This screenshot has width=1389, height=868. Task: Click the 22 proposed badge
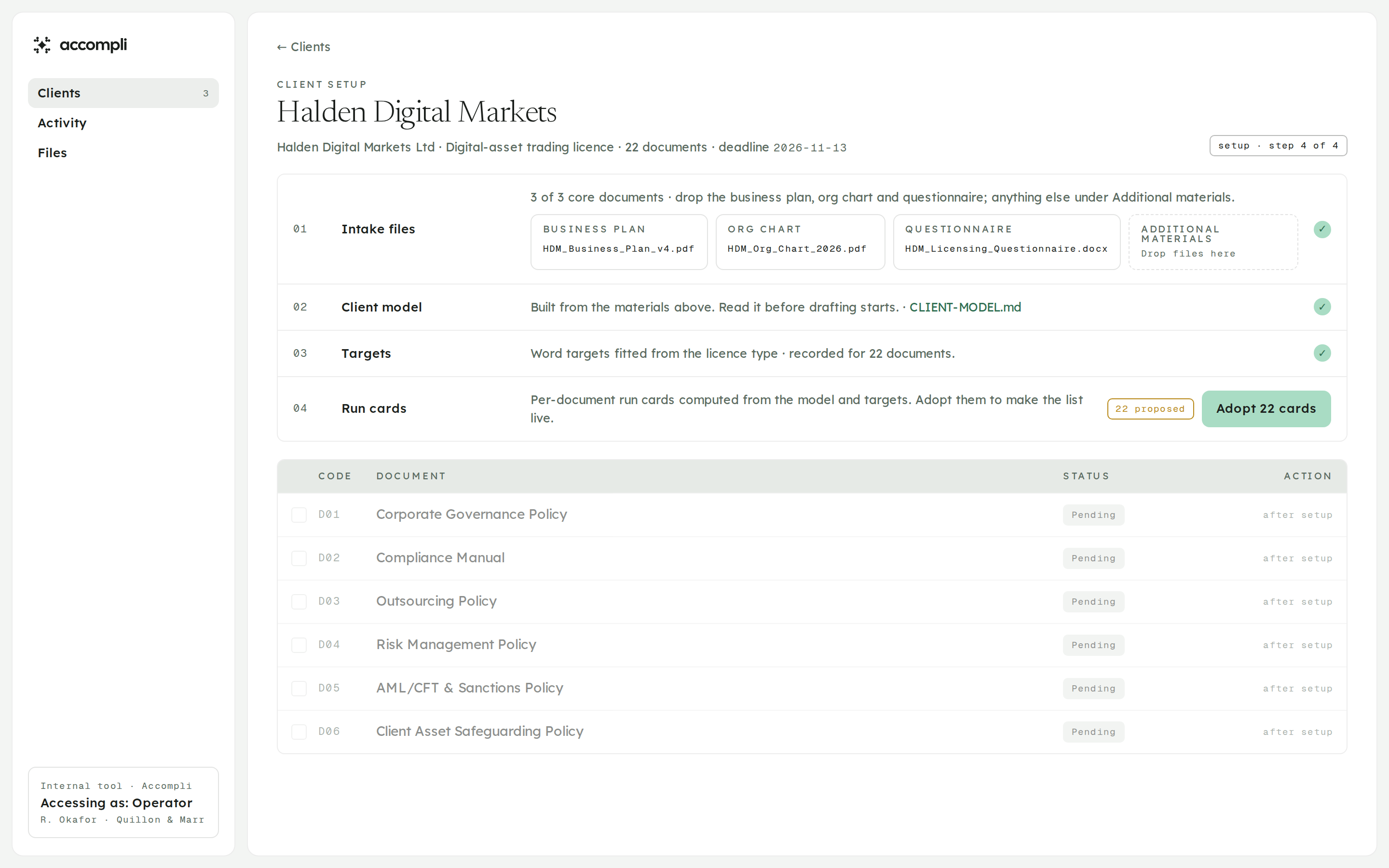1150,409
